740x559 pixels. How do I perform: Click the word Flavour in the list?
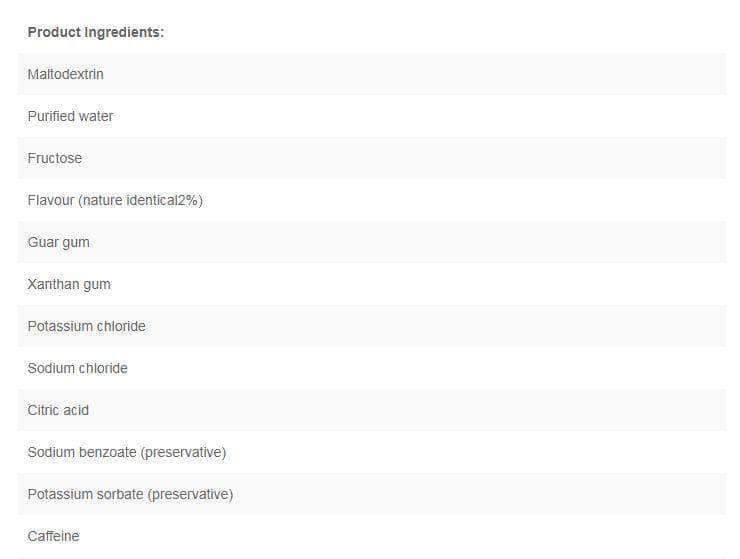pyautogui.click(x=51, y=200)
